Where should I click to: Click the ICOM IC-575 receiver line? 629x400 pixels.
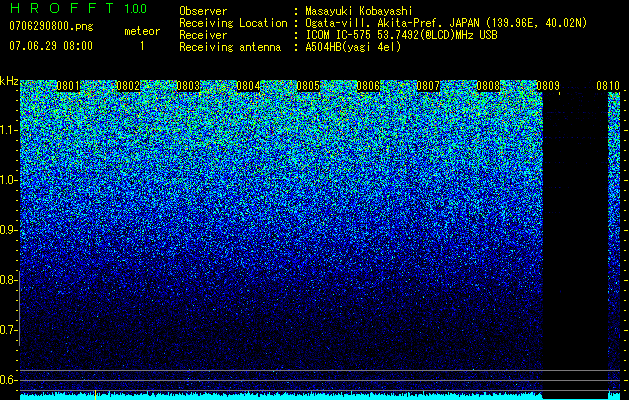pyautogui.click(x=401, y=35)
